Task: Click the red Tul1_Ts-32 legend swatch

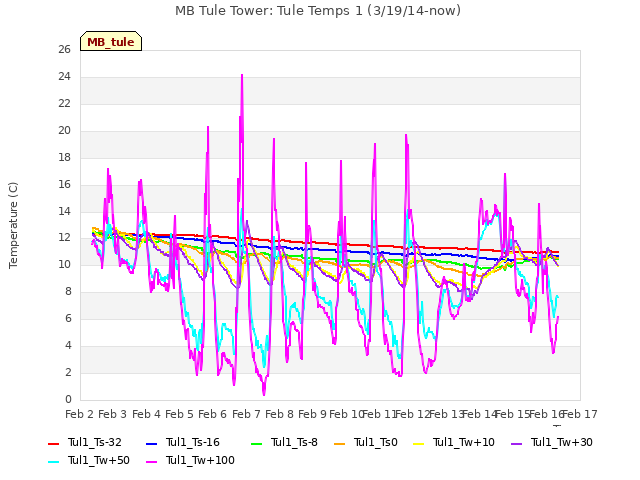Action: [x=54, y=443]
